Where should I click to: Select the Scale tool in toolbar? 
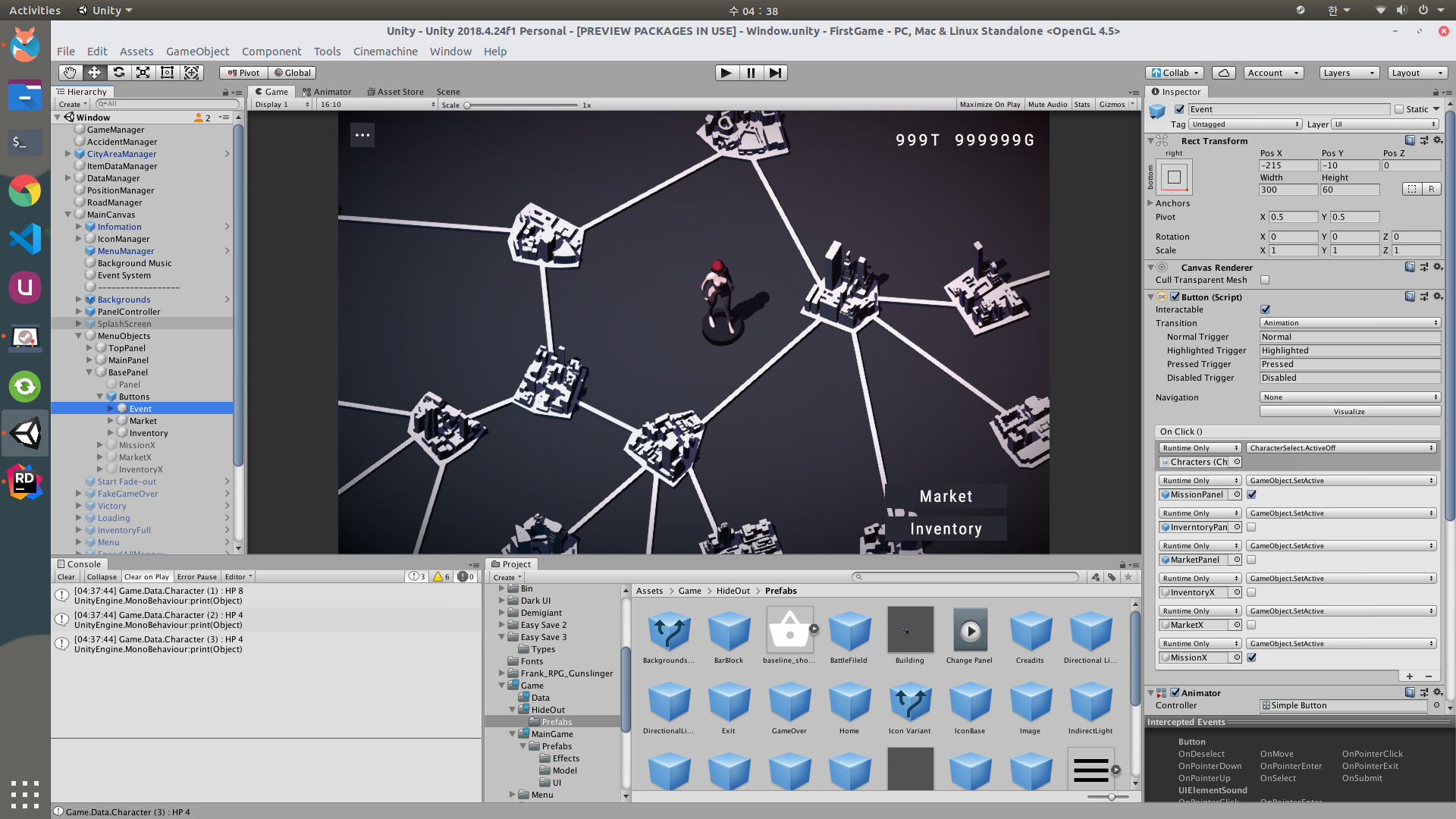tap(143, 73)
